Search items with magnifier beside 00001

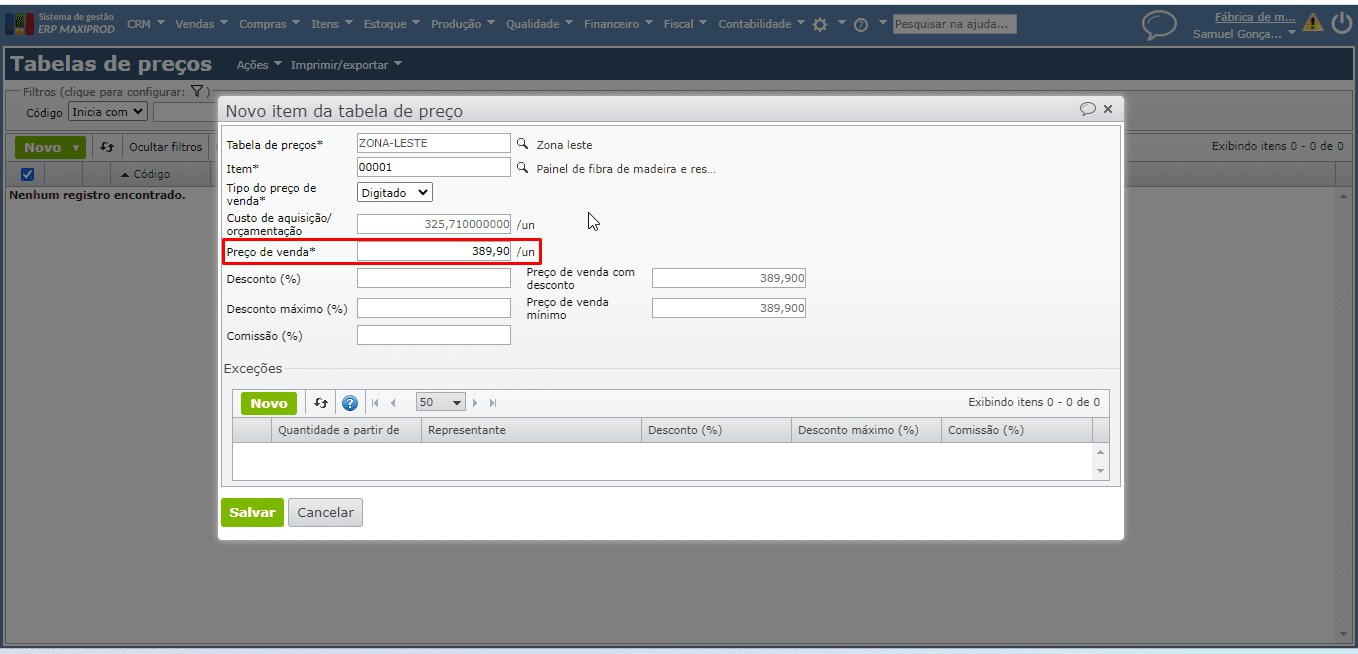pyautogui.click(x=522, y=168)
